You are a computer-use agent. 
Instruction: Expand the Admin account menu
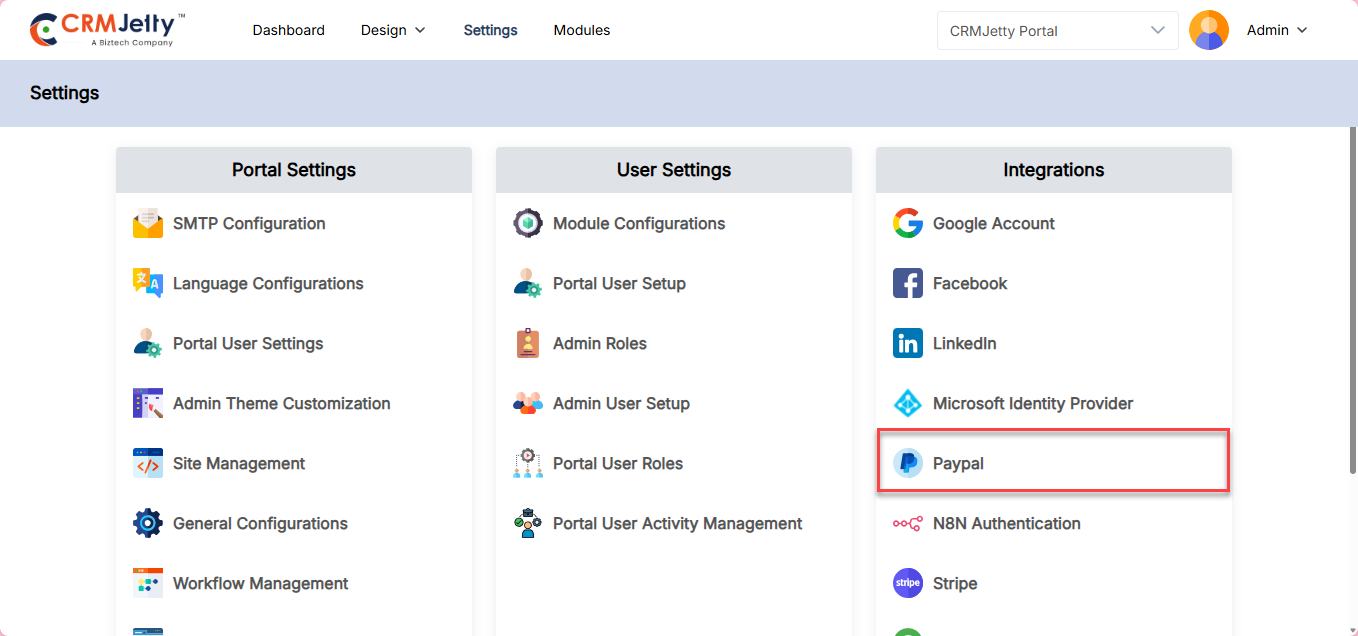(x=1277, y=30)
